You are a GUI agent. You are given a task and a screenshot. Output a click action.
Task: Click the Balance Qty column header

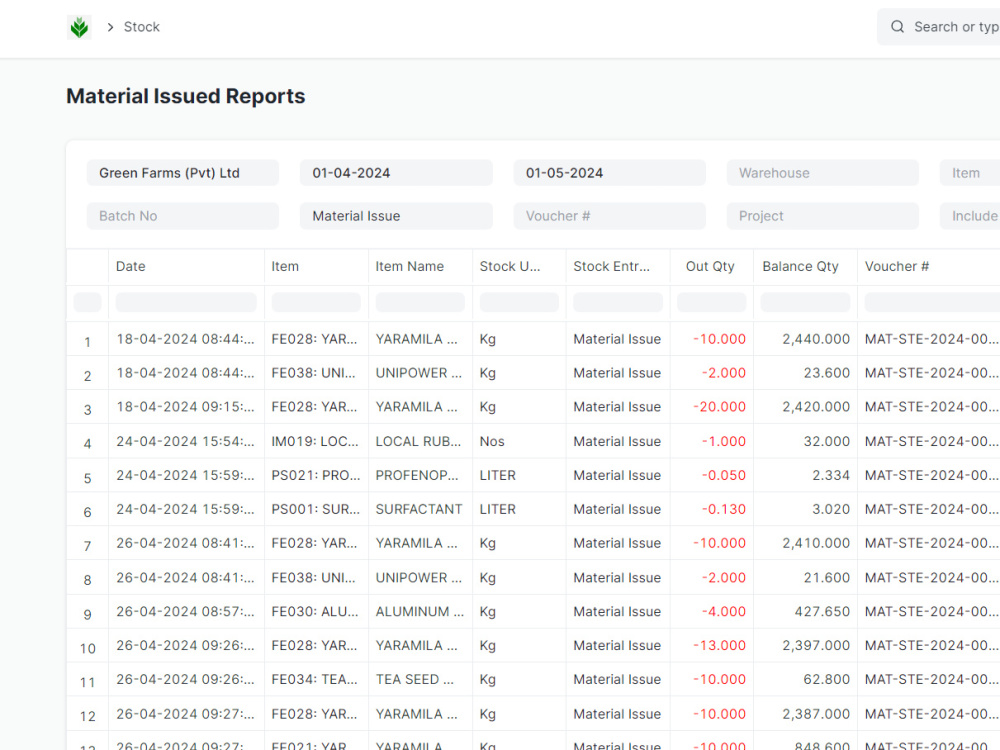pyautogui.click(x=800, y=266)
